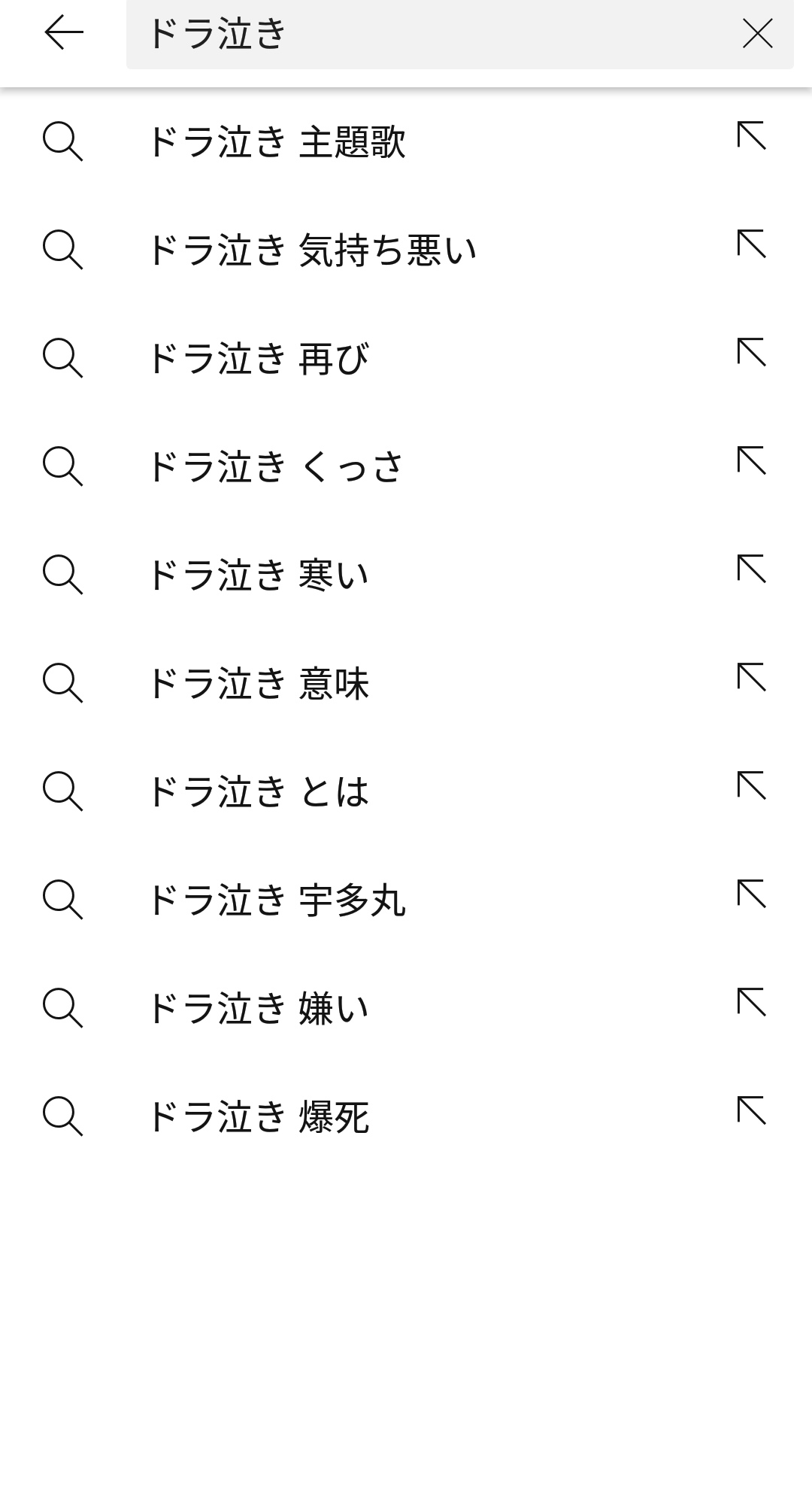Select the suggestion ドラ泣き 主題歌
Screen dimensions: 812x1488
click(x=406, y=141)
